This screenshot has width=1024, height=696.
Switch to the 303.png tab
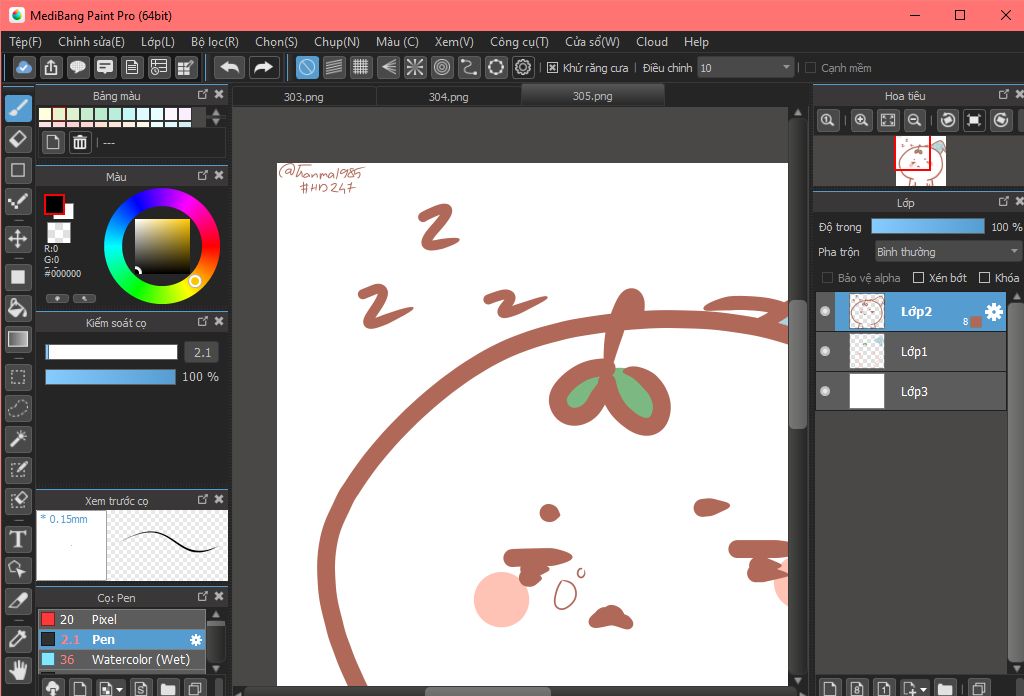coord(304,97)
